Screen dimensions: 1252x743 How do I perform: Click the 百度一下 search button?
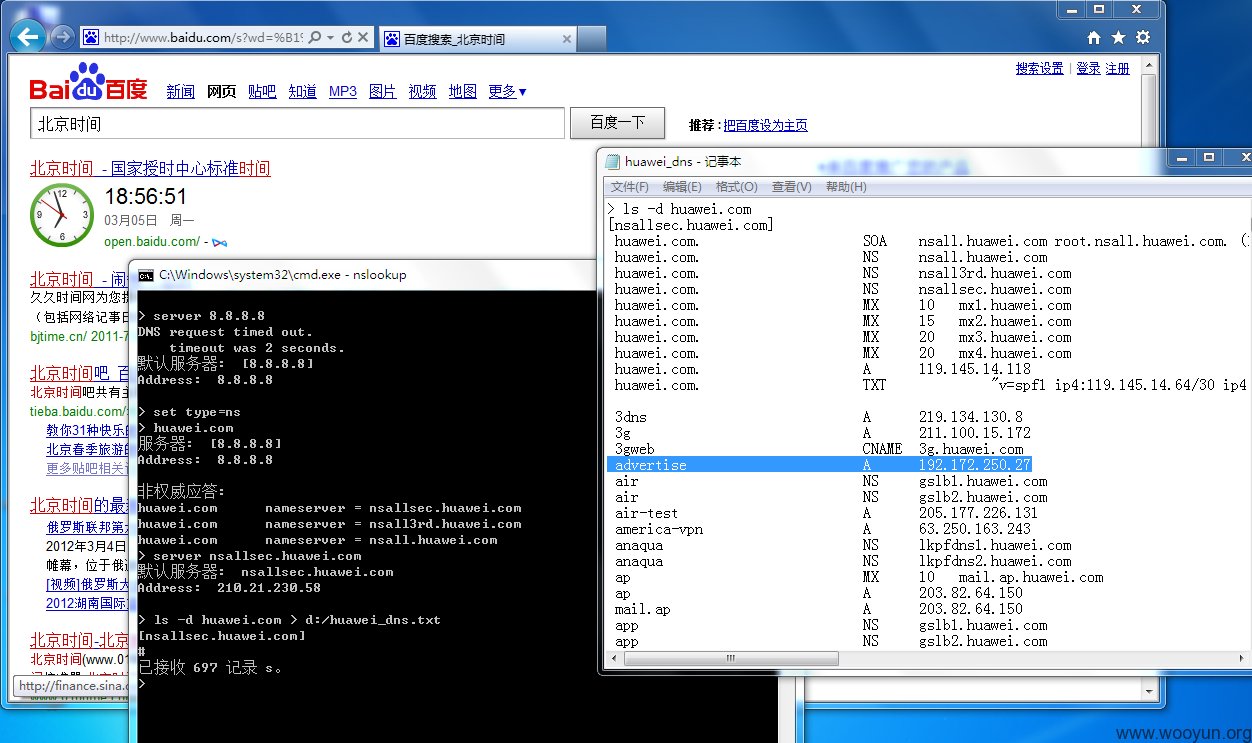coord(617,123)
